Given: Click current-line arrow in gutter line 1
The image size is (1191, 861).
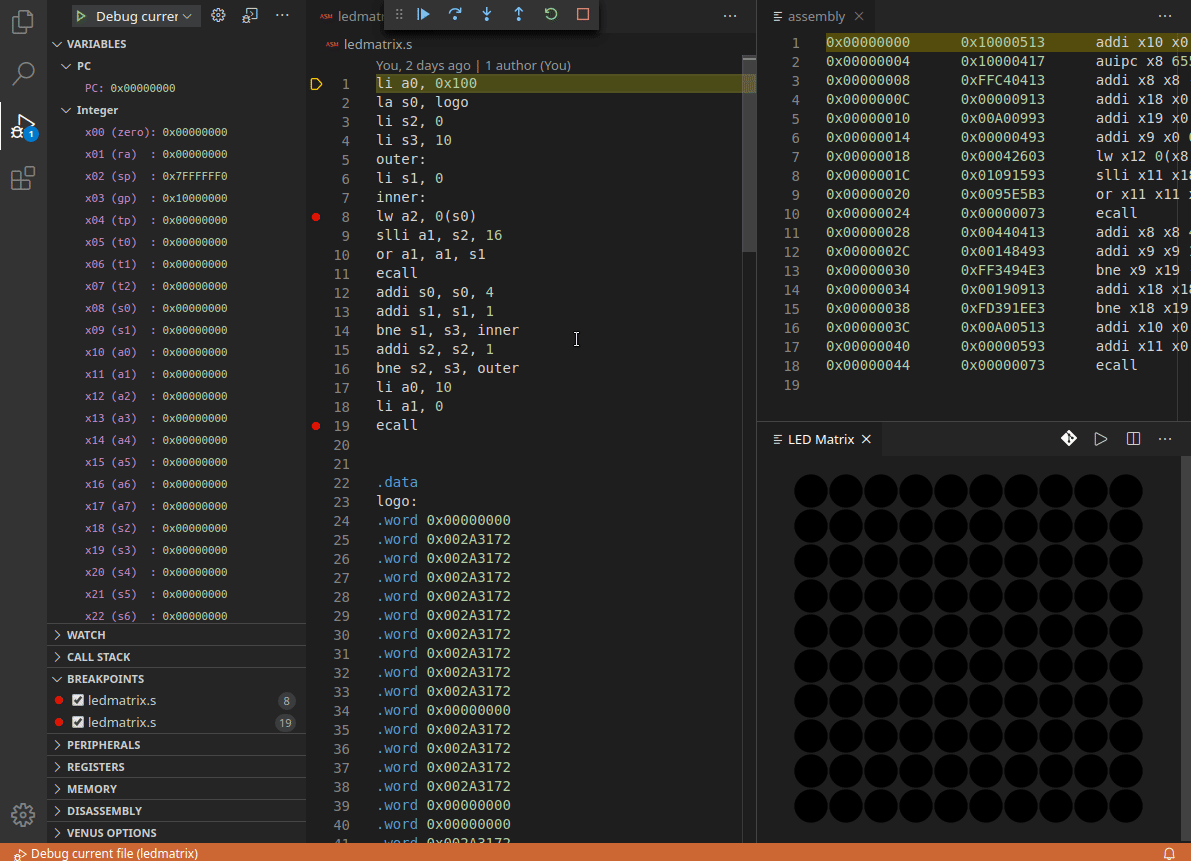Looking at the screenshot, I should pyautogui.click(x=316, y=84).
